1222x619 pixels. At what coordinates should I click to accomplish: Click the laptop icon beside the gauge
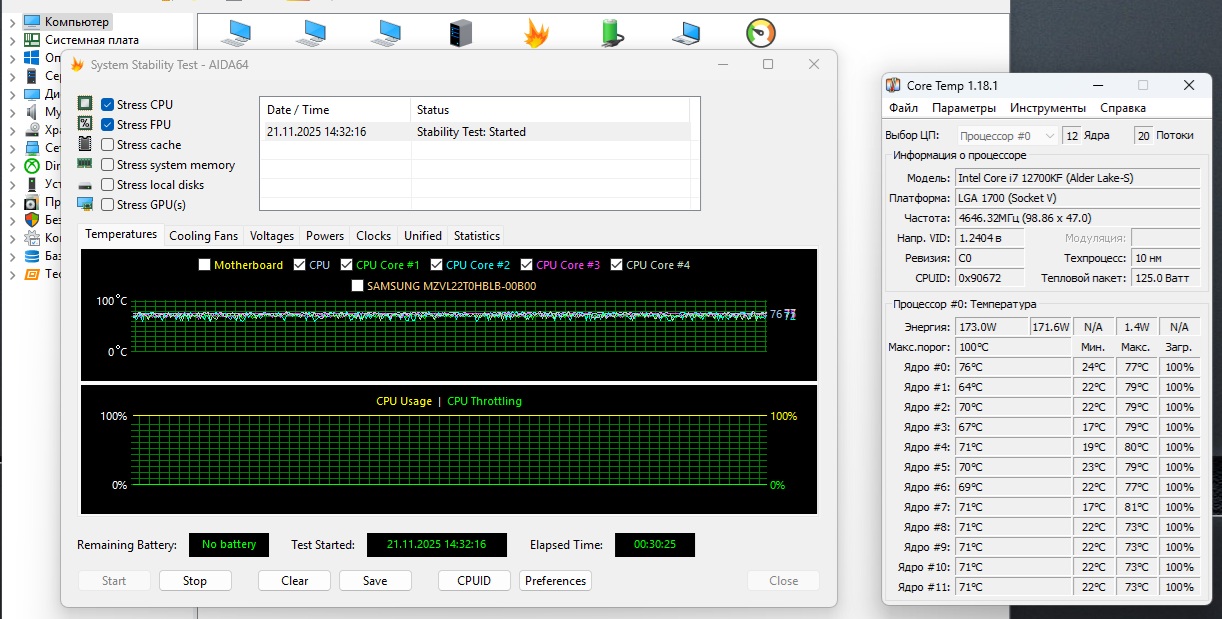click(x=686, y=34)
